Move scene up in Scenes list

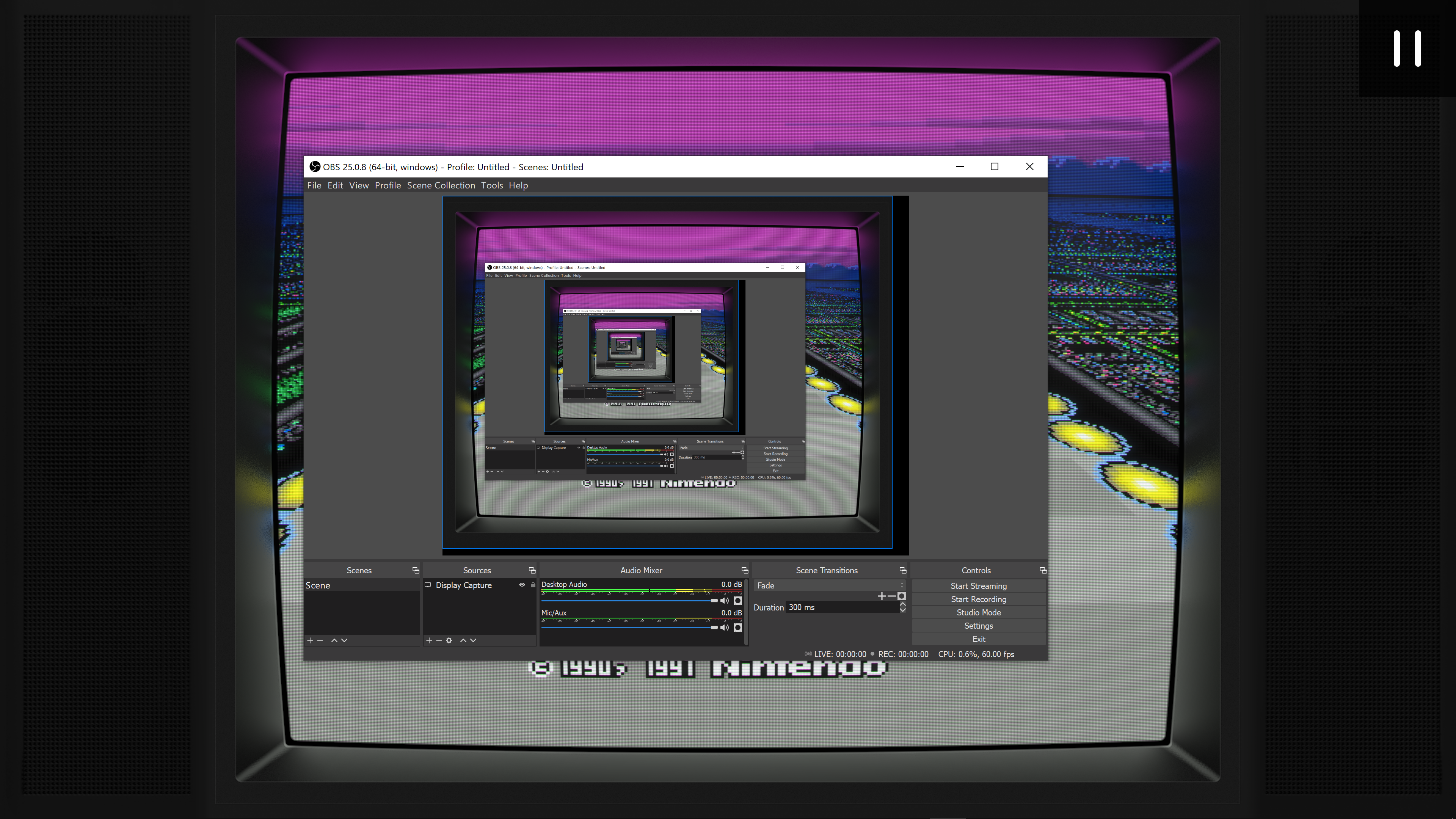334,640
